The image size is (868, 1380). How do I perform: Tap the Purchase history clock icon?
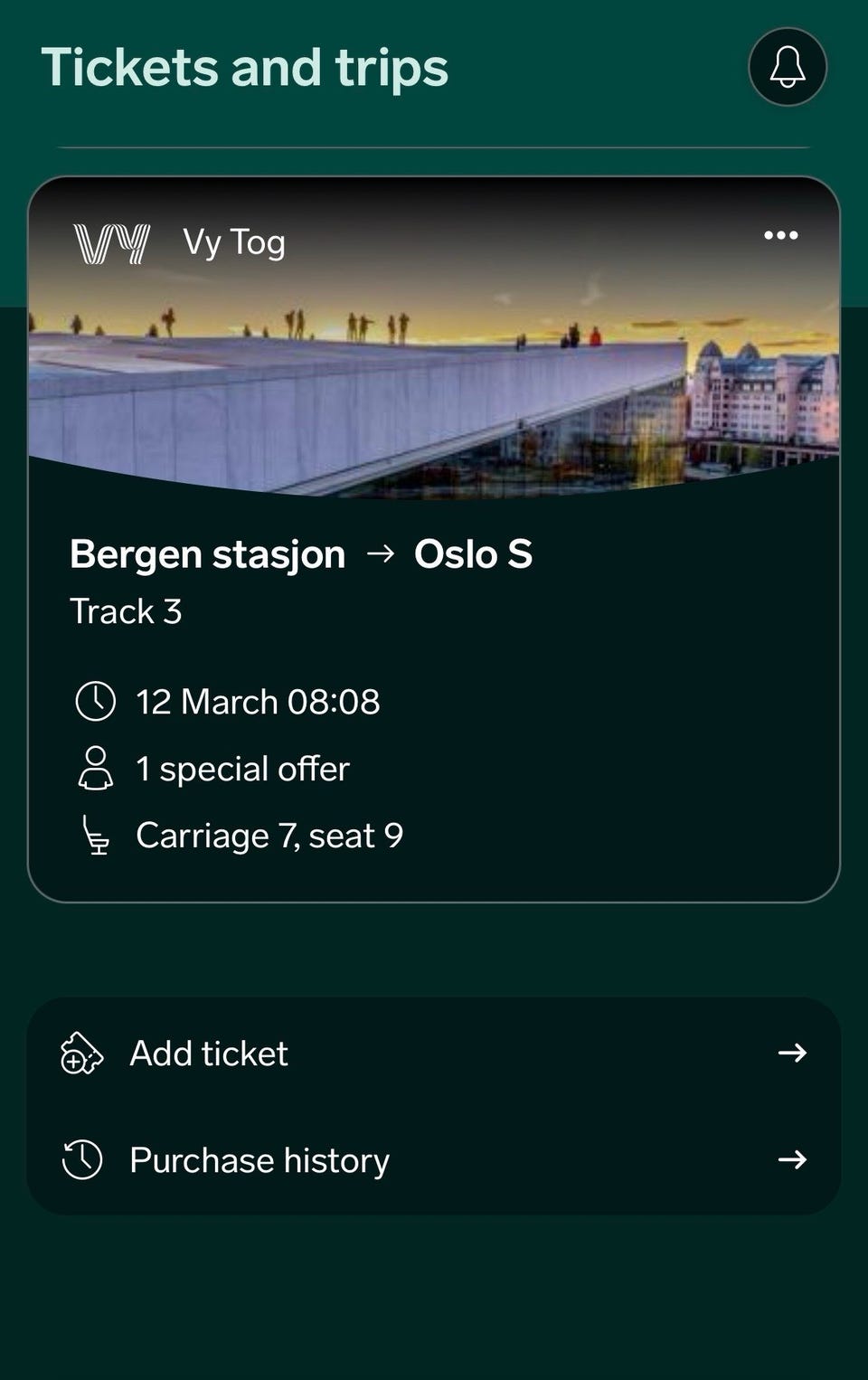(82, 1159)
